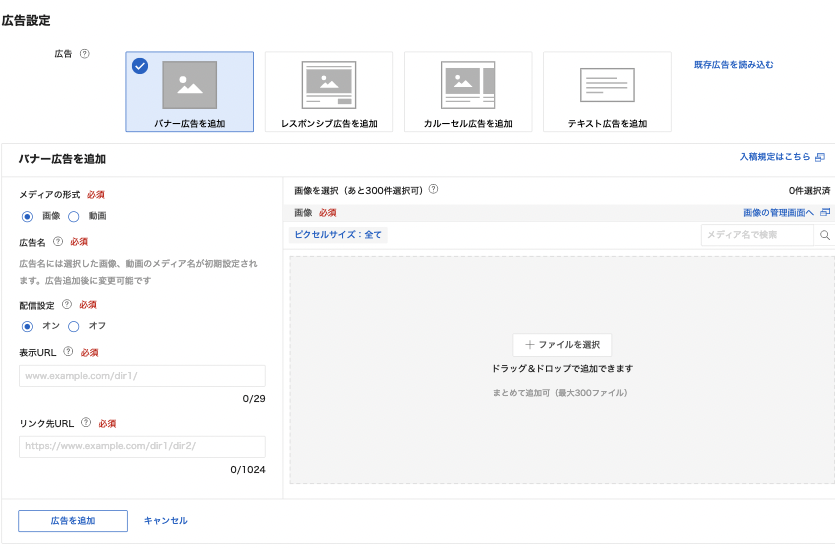Click the キャンセル link
The width and height of the screenshot is (835, 549).
(166, 521)
